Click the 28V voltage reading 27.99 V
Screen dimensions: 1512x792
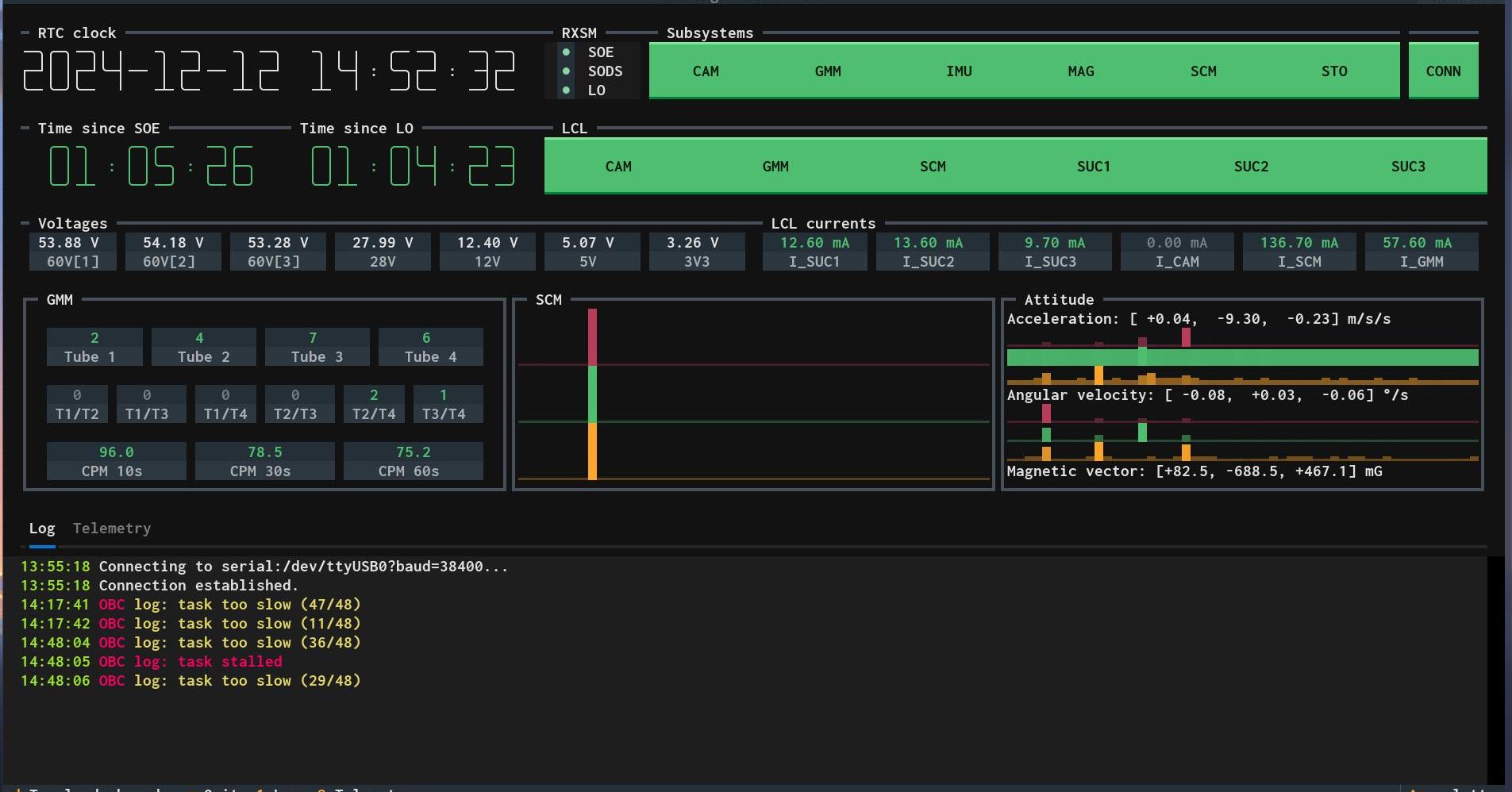(x=383, y=252)
